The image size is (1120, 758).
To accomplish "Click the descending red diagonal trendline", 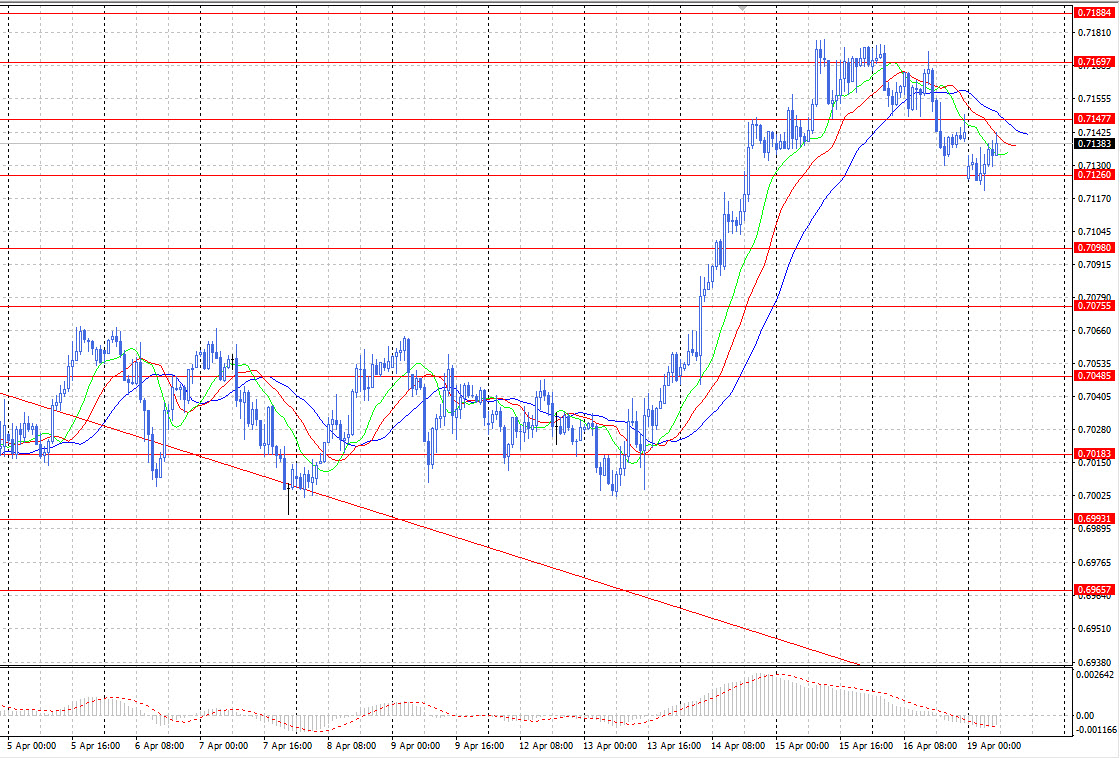I will [429, 527].
